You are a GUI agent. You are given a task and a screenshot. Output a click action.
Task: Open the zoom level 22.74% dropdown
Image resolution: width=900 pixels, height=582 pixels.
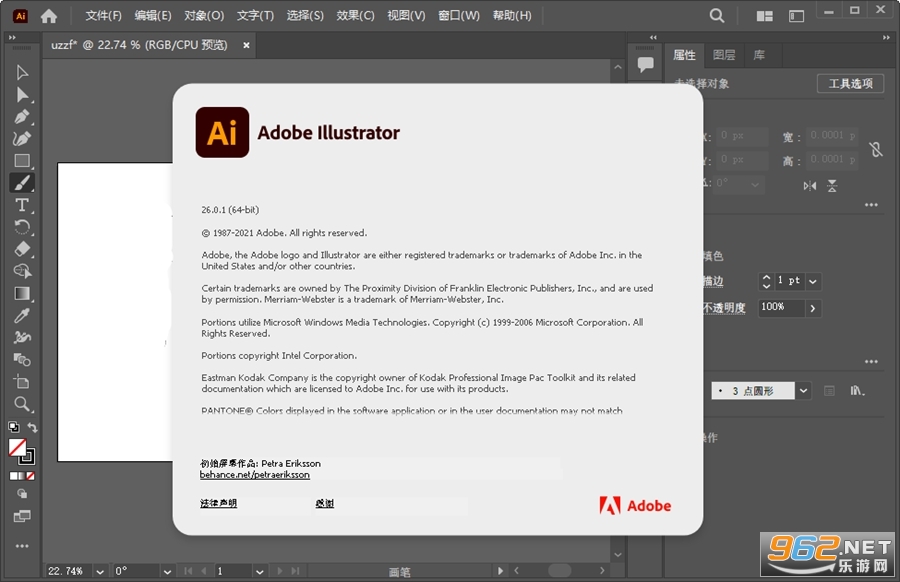coord(100,572)
